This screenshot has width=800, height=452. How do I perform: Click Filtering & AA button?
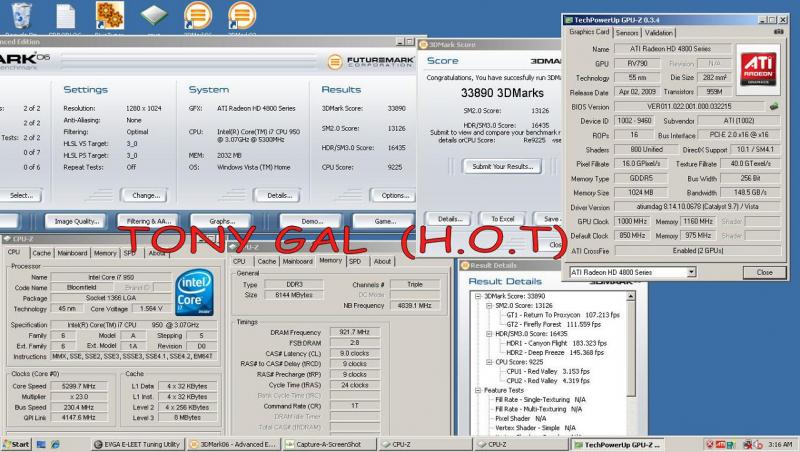149,221
